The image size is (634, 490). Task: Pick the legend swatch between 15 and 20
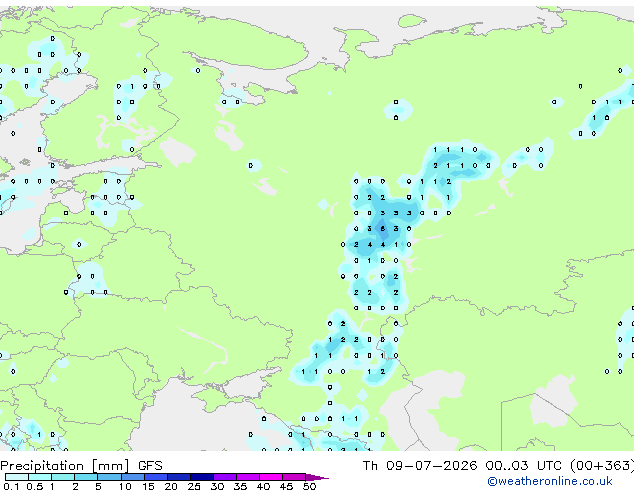(x=156, y=477)
